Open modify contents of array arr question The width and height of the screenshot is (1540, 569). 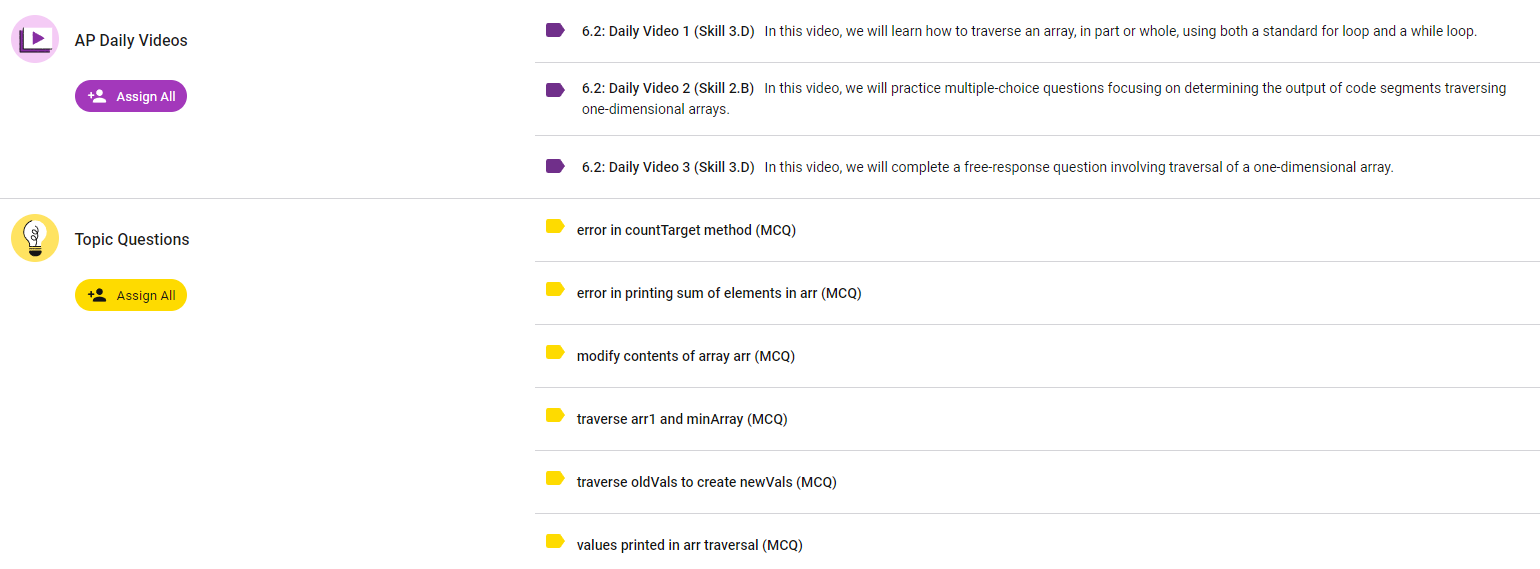pyautogui.click(x=685, y=356)
